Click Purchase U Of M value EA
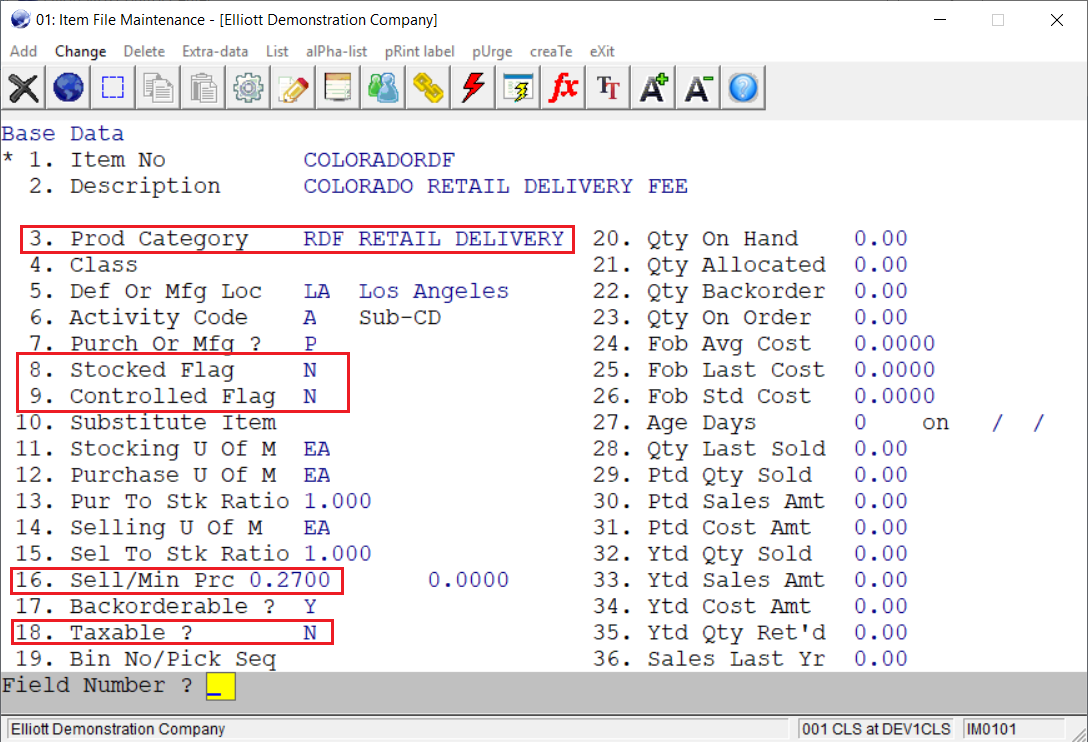1088x742 pixels. click(316, 475)
